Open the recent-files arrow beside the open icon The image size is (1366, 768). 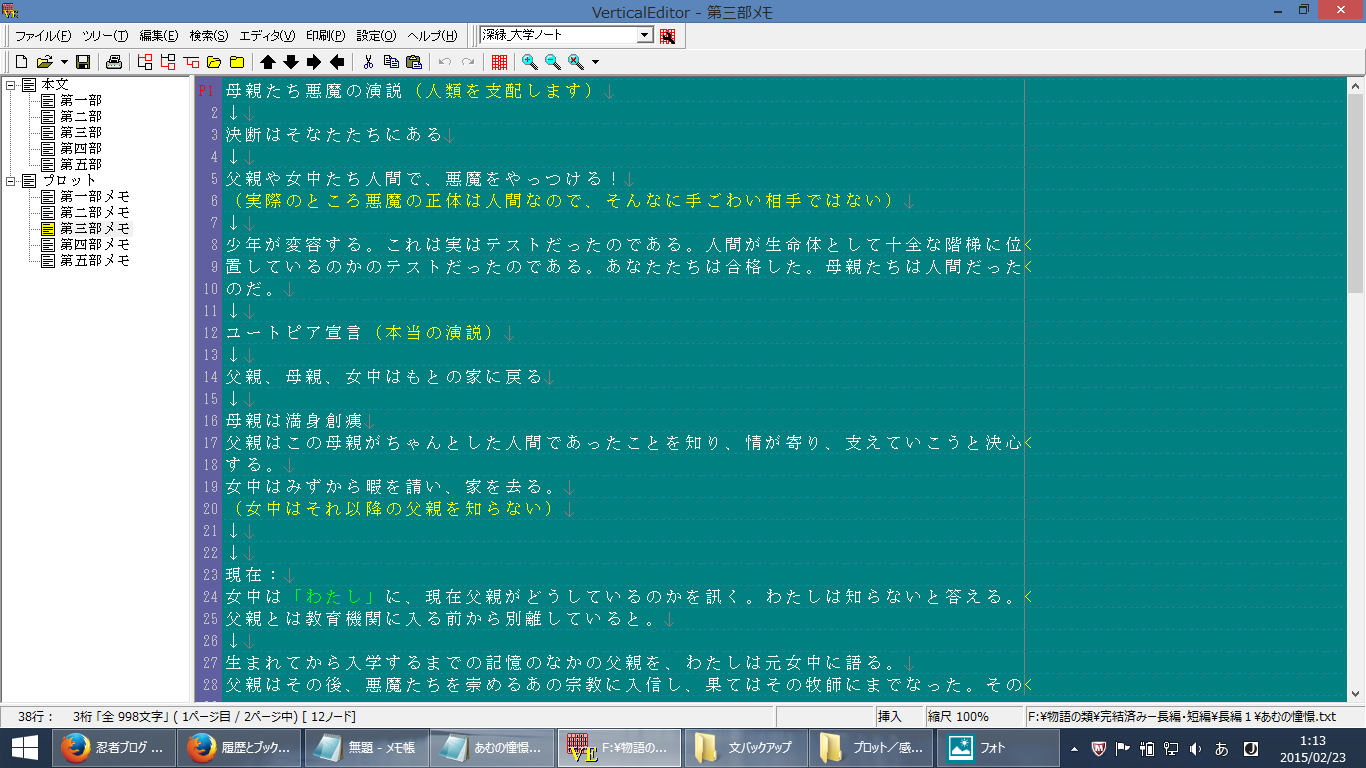tap(64, 62)
